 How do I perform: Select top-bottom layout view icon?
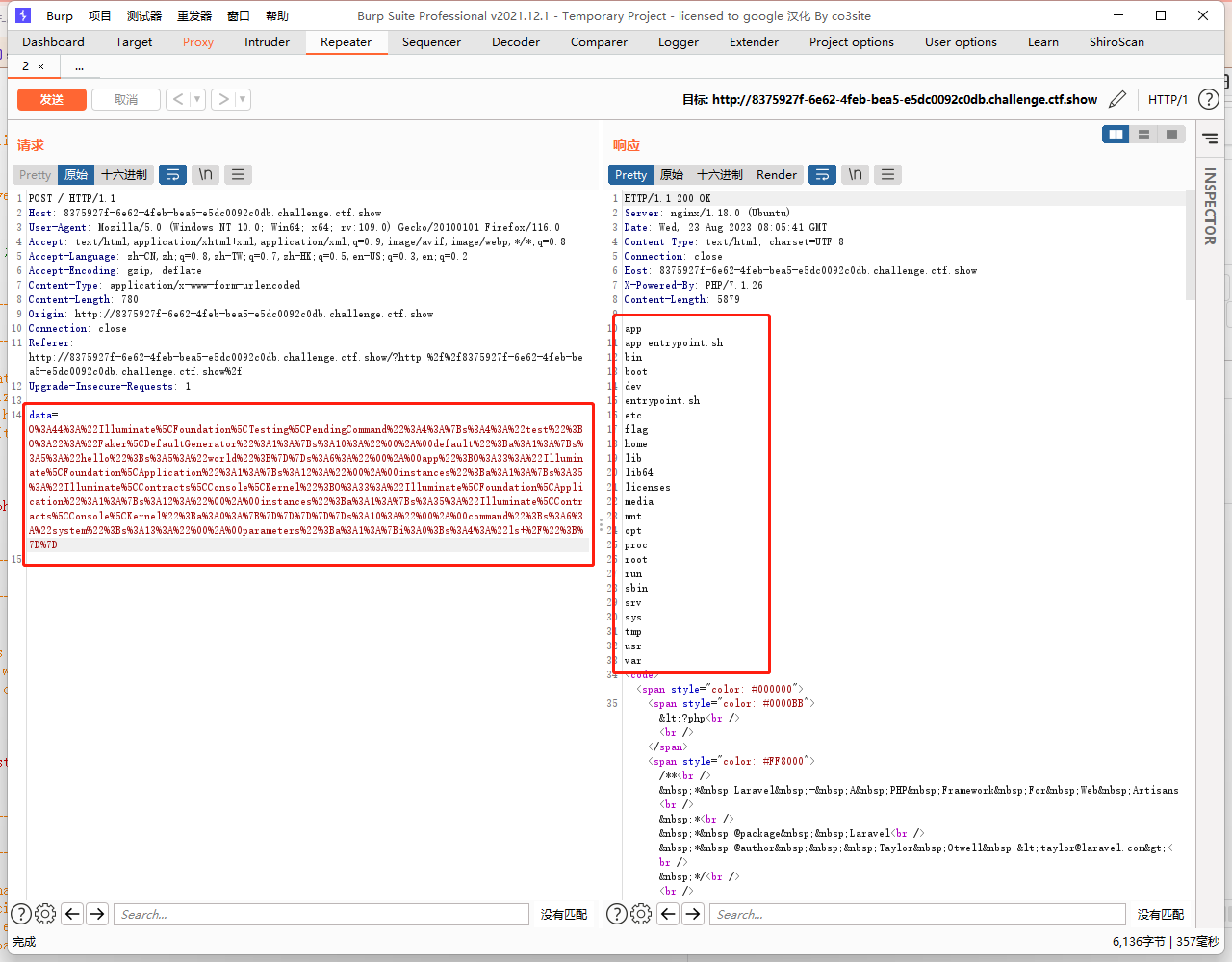1143,135
